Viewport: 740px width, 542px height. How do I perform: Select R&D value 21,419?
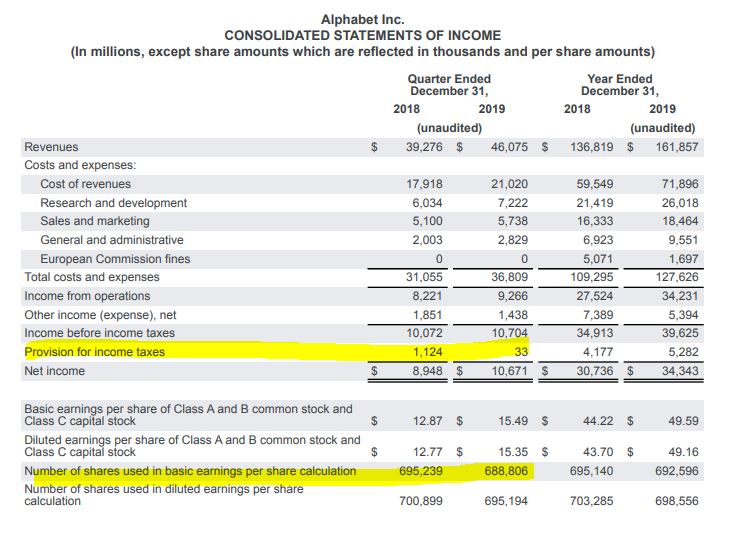pyautogui.click(x=595, y=203)
